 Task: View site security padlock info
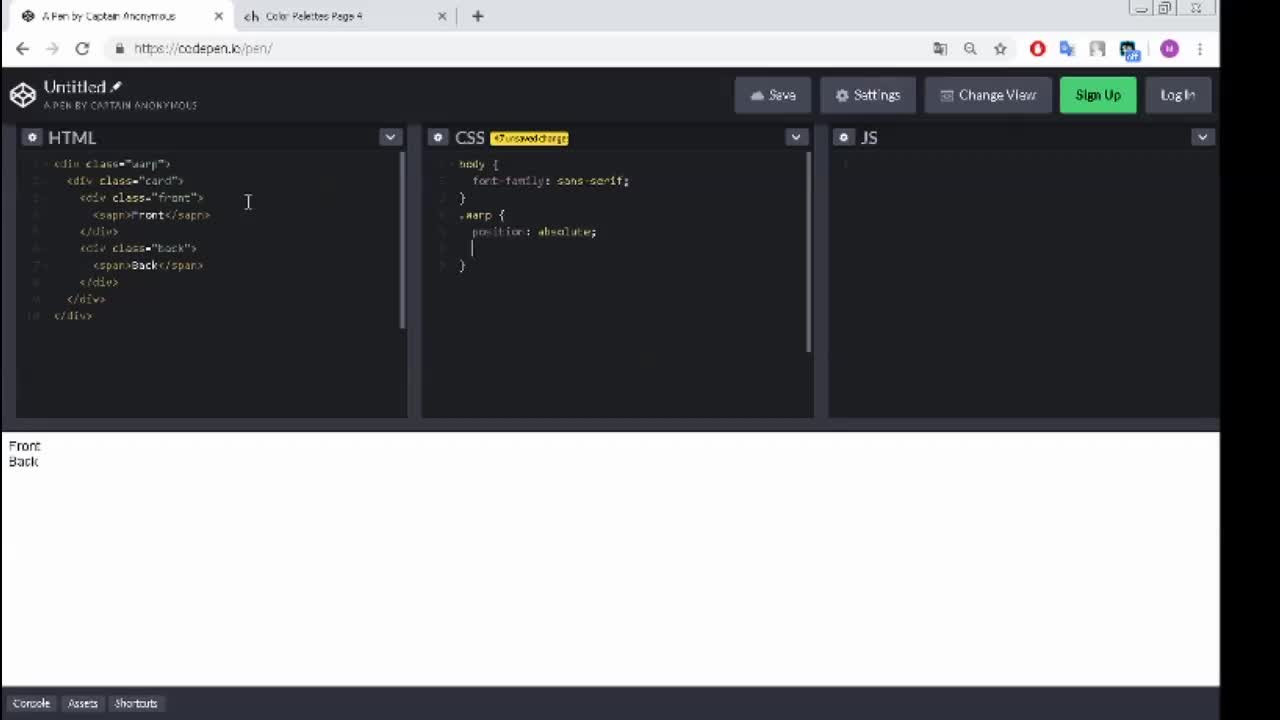click(119, 48)
